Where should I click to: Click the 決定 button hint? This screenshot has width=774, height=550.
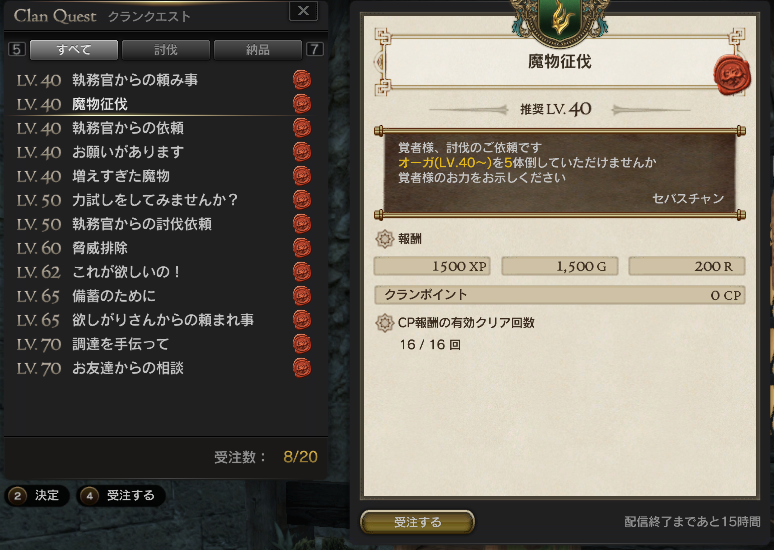(37, 495)
